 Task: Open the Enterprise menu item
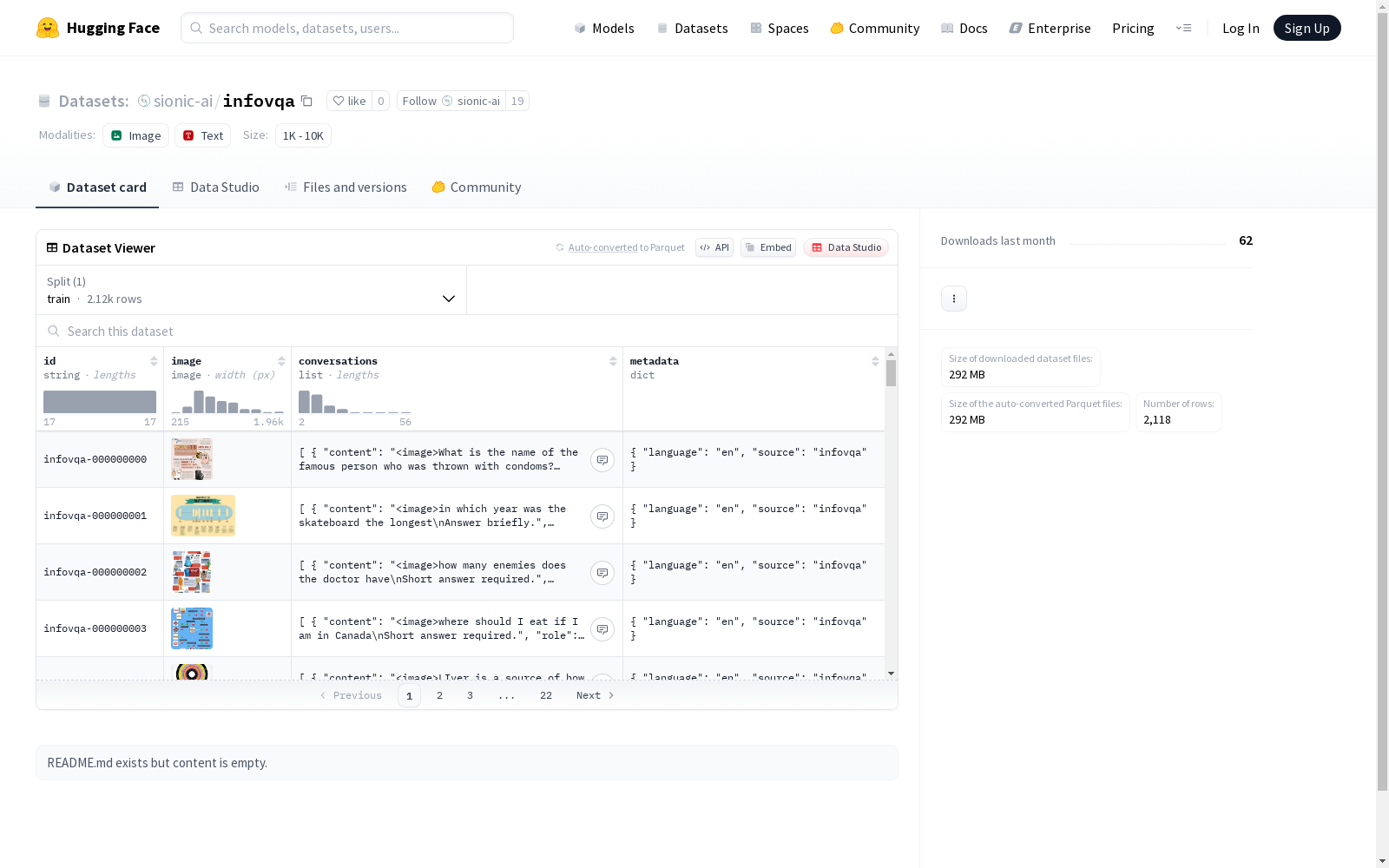point(1050,28)
